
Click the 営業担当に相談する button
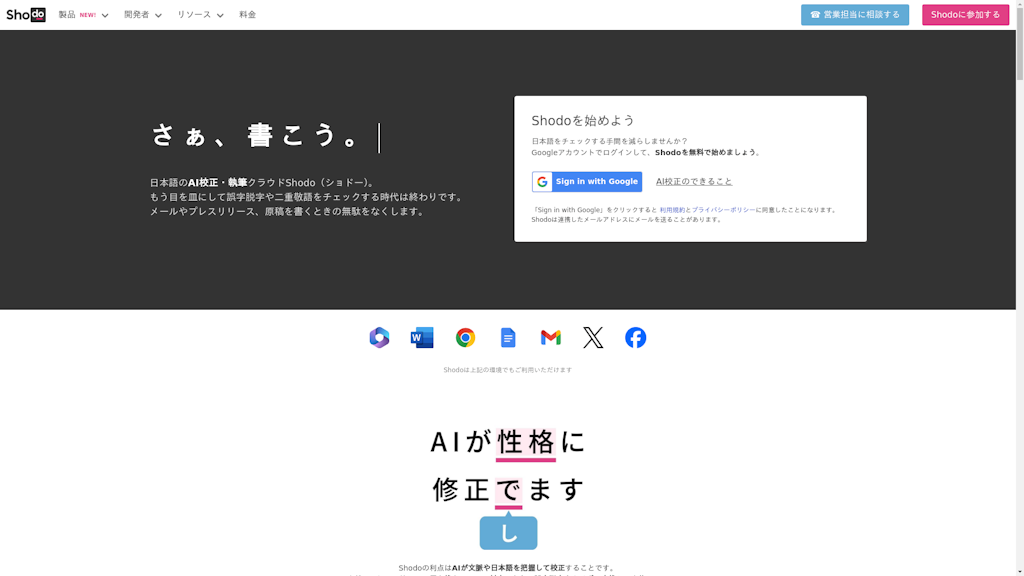pos(855,15)
